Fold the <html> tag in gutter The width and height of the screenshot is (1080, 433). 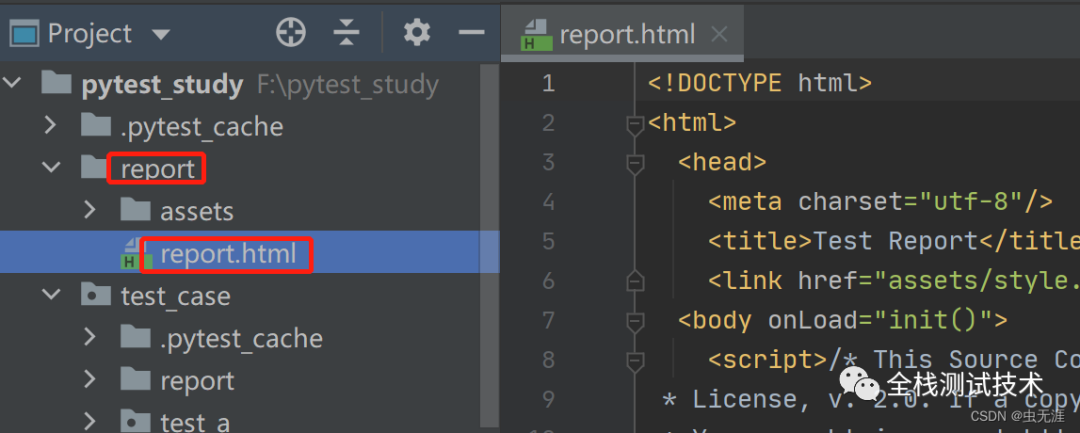tap(634, 125)
